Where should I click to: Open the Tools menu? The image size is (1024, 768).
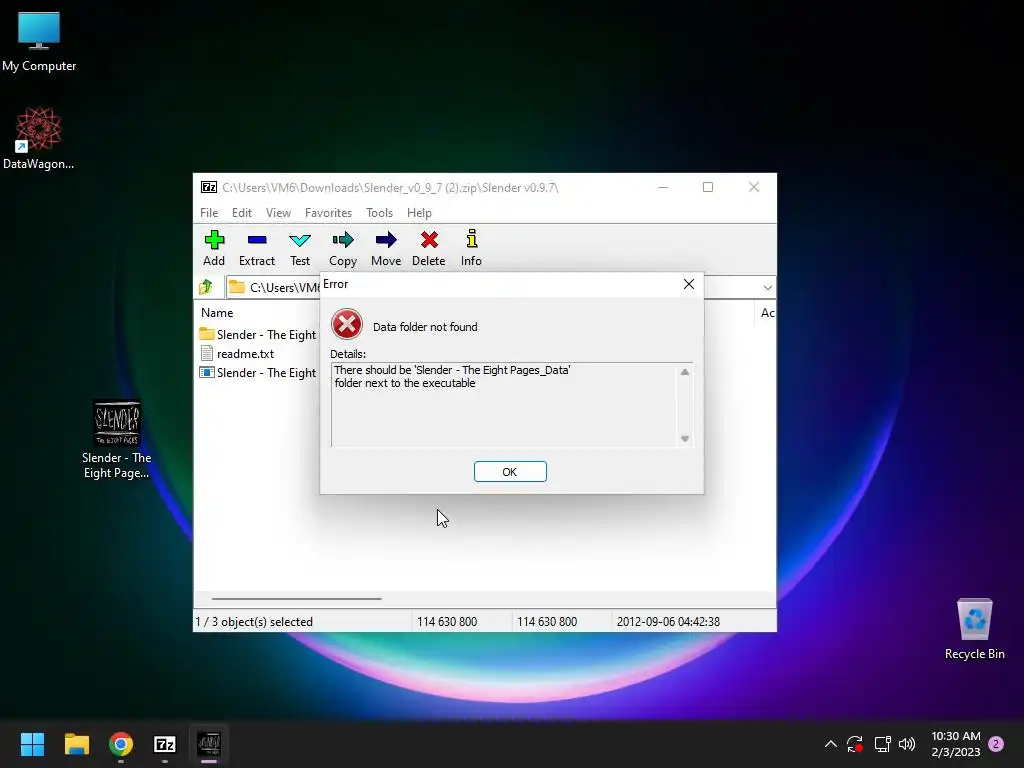tap(379, 213)
